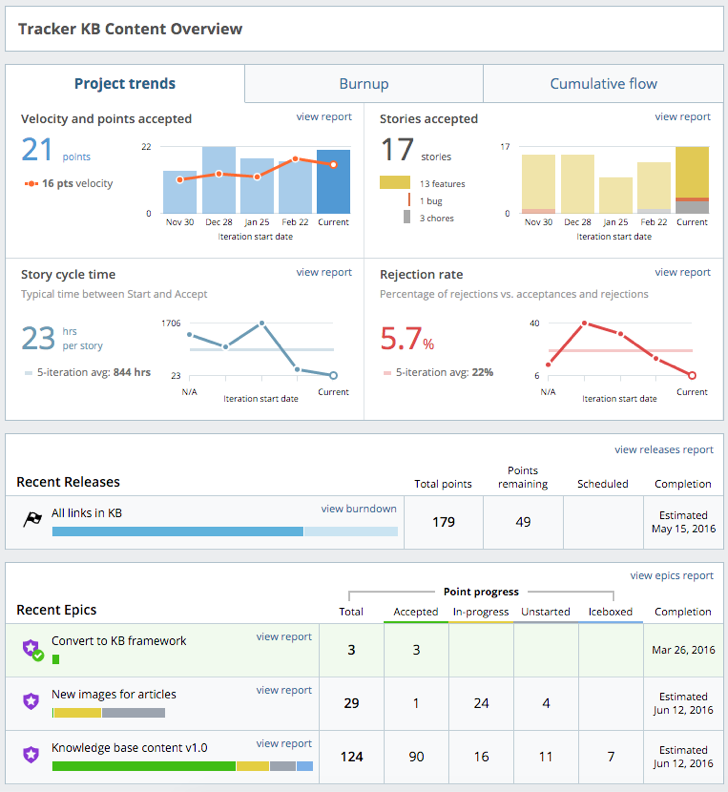Open the view releases report link
Screen dimensions: 728x792
[x=663, y=450]
